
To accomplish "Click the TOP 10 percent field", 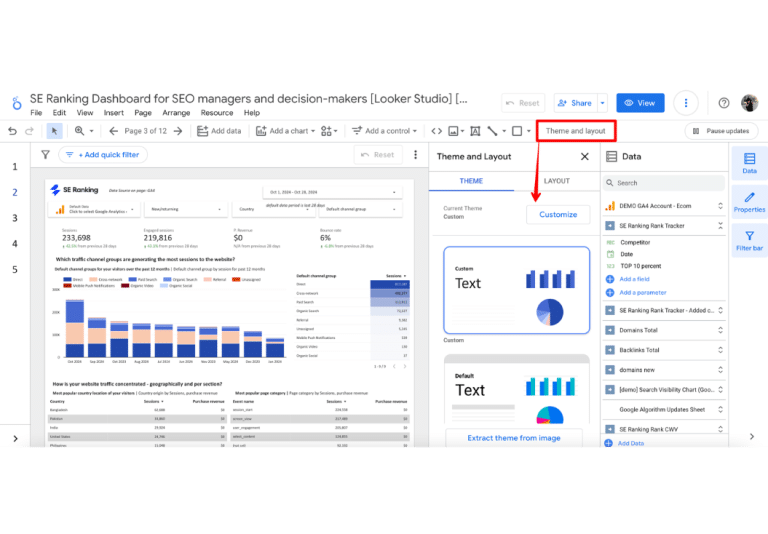I will click(641, 266).
